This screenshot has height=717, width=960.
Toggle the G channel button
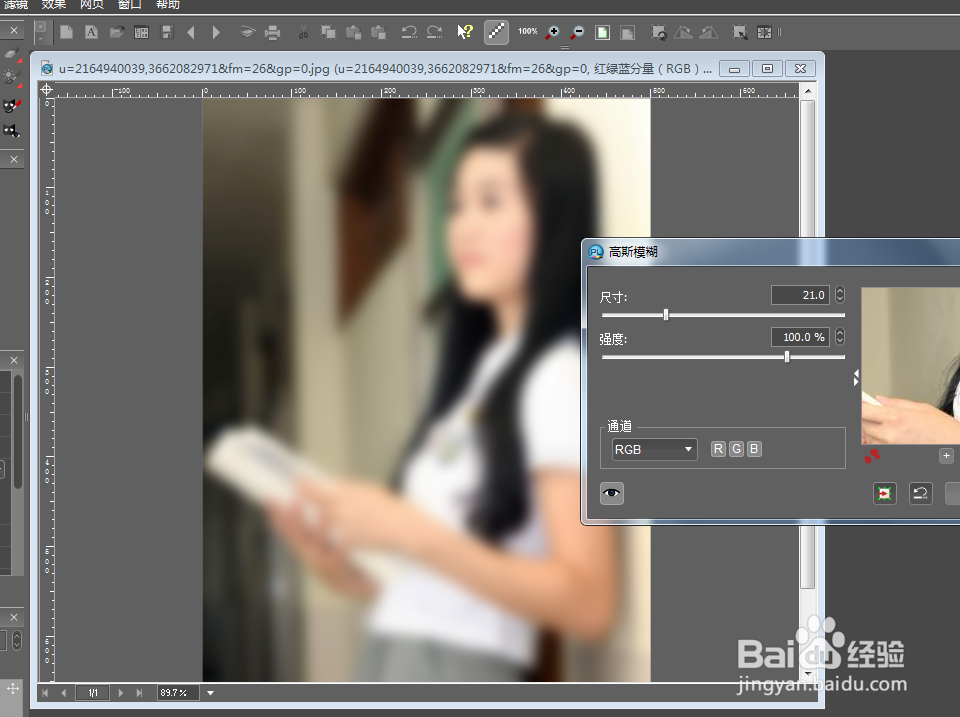coord(737,449)
